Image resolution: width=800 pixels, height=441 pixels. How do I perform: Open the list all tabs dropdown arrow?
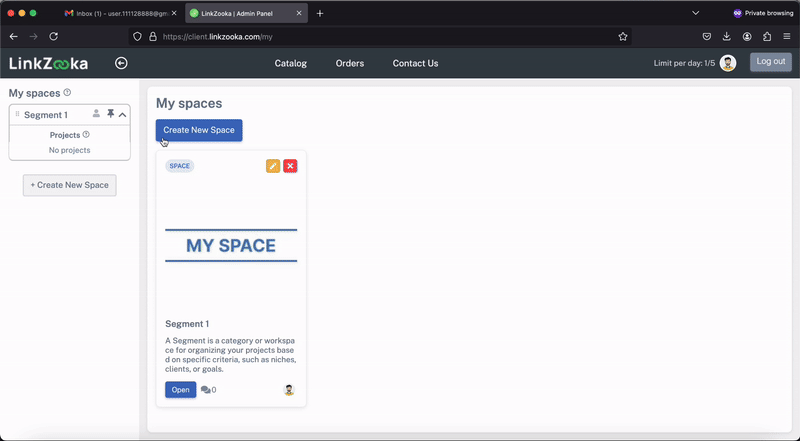[695, 13]
